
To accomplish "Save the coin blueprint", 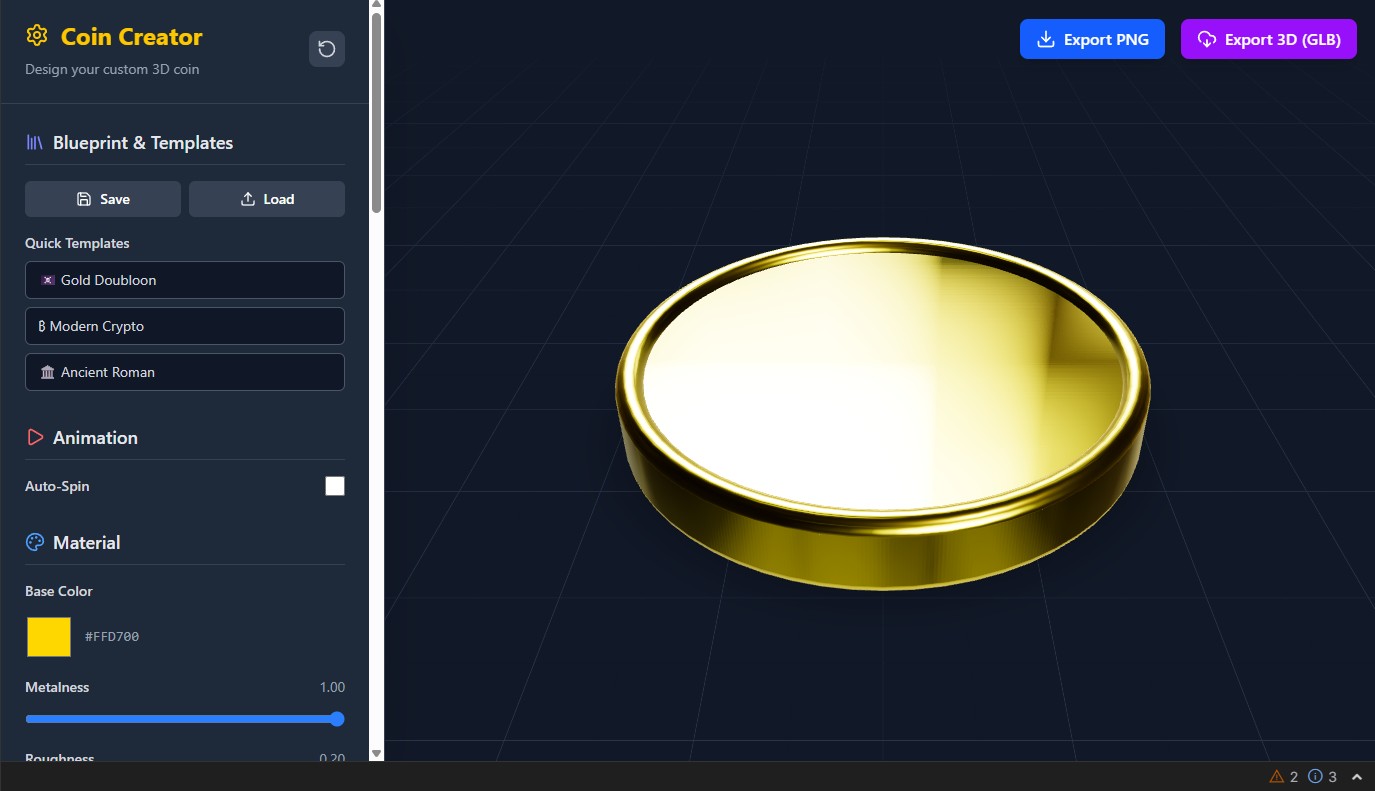I will pyautogui.click(x=103, y=199).
